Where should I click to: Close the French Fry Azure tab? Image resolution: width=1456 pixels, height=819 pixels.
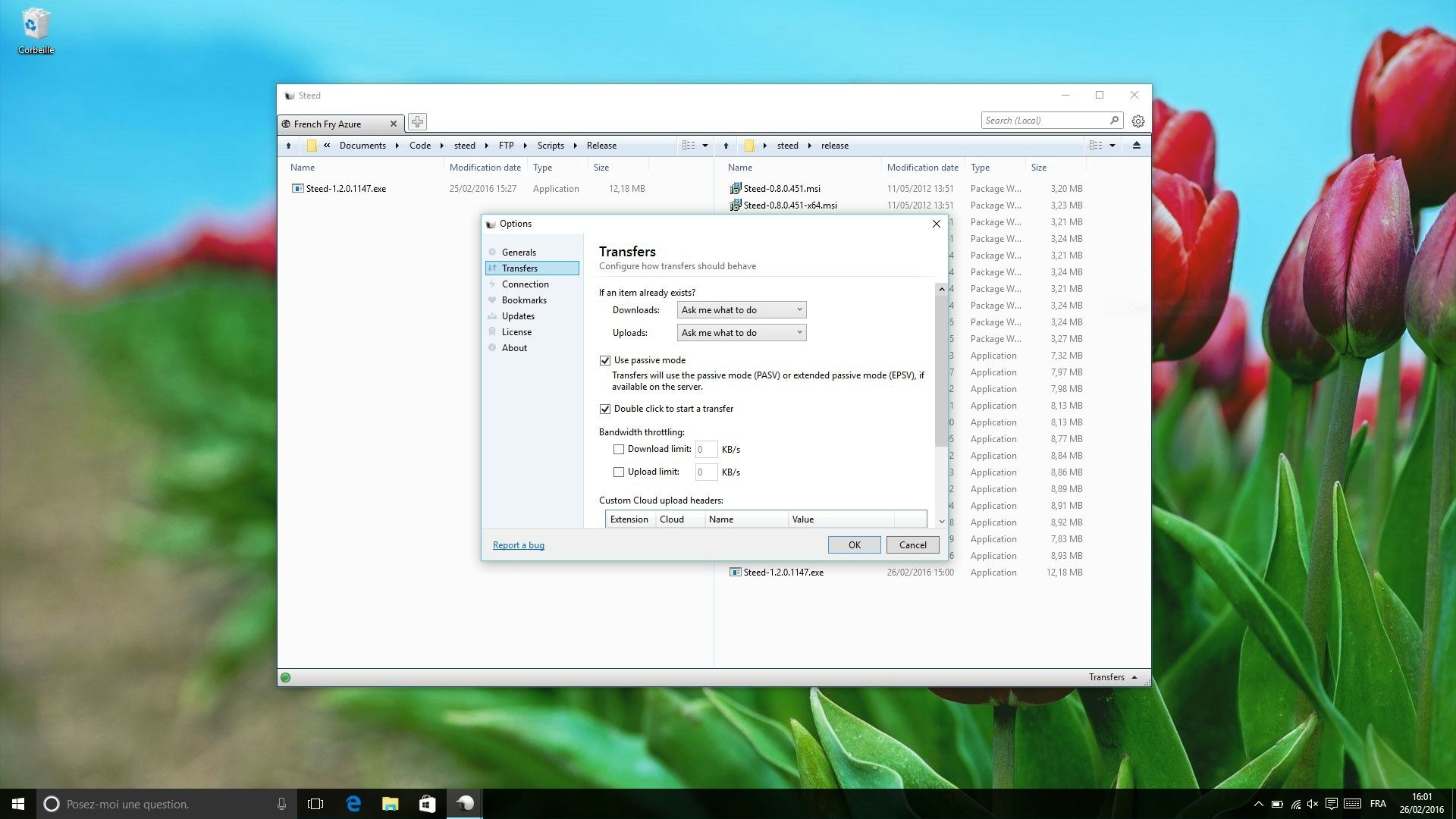point(393,124)
